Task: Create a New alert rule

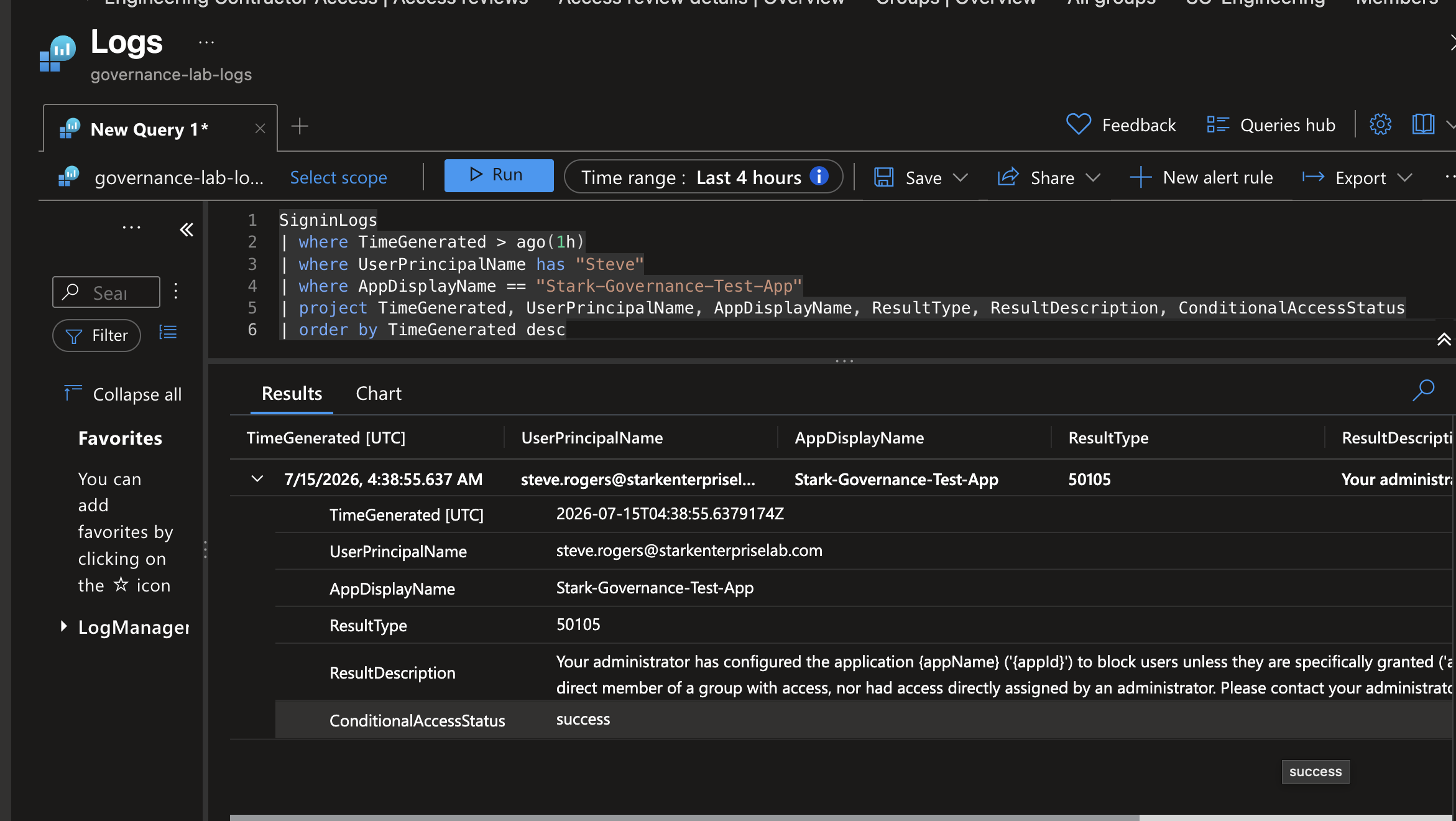Action: [1201, 178]
